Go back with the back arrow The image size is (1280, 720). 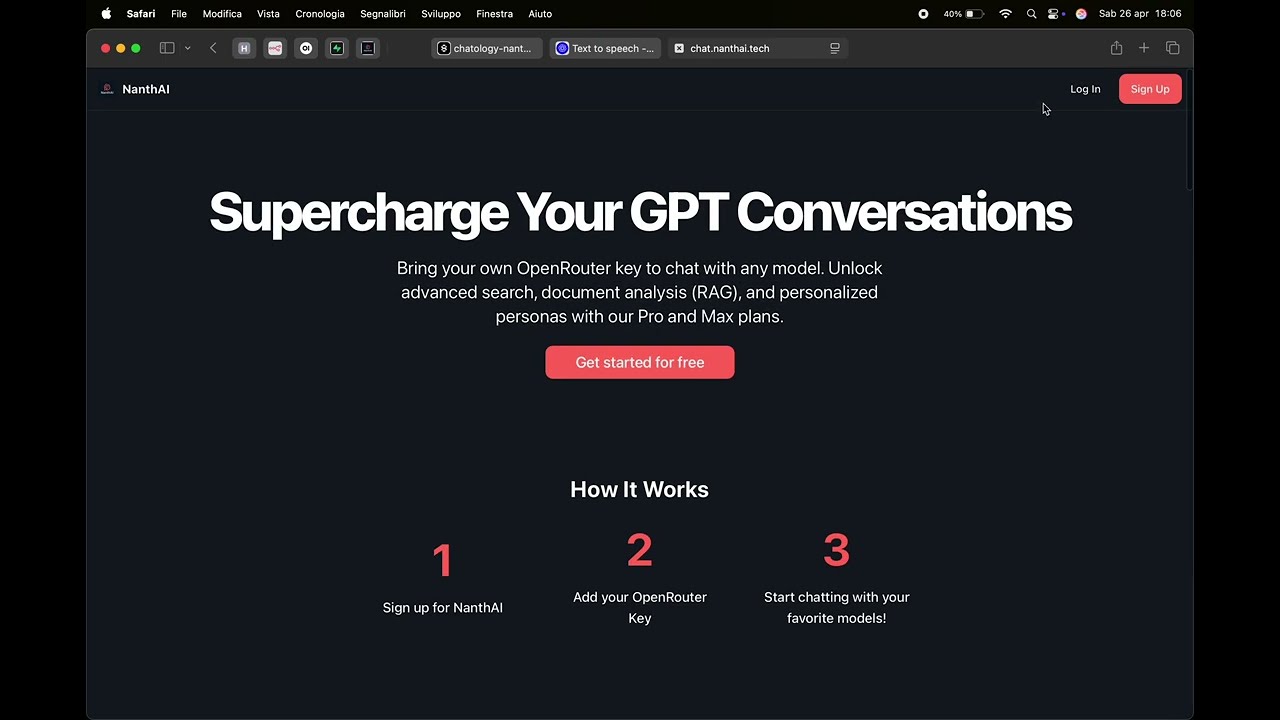(213, 48)
